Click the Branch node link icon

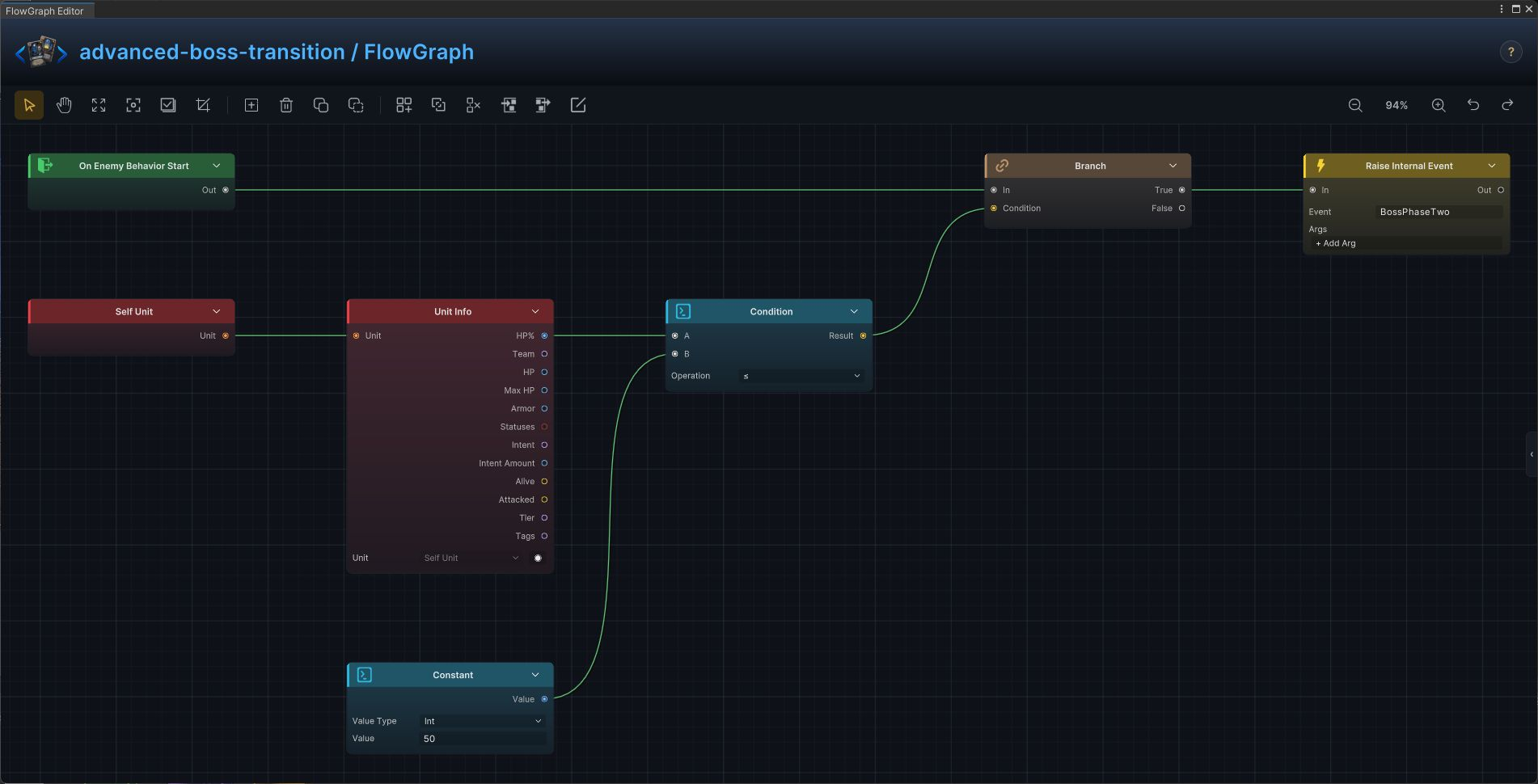(1002, 166)
